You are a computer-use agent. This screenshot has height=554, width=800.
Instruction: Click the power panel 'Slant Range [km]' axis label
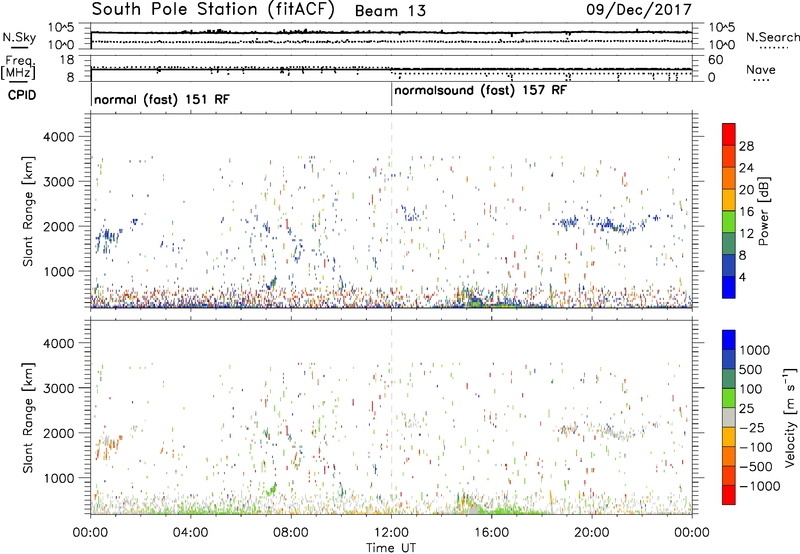pyautogui.click(x=28, y=211)
